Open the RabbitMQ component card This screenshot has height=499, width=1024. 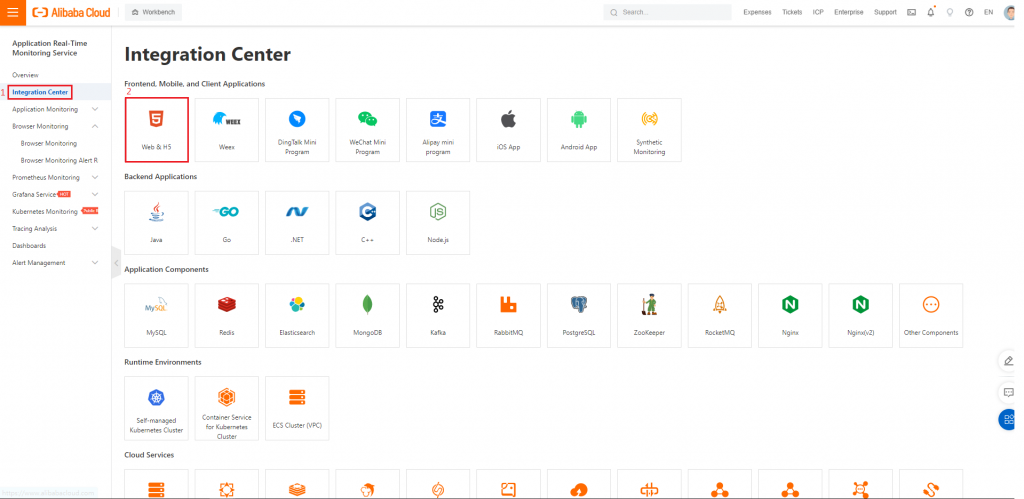point(509,315)
